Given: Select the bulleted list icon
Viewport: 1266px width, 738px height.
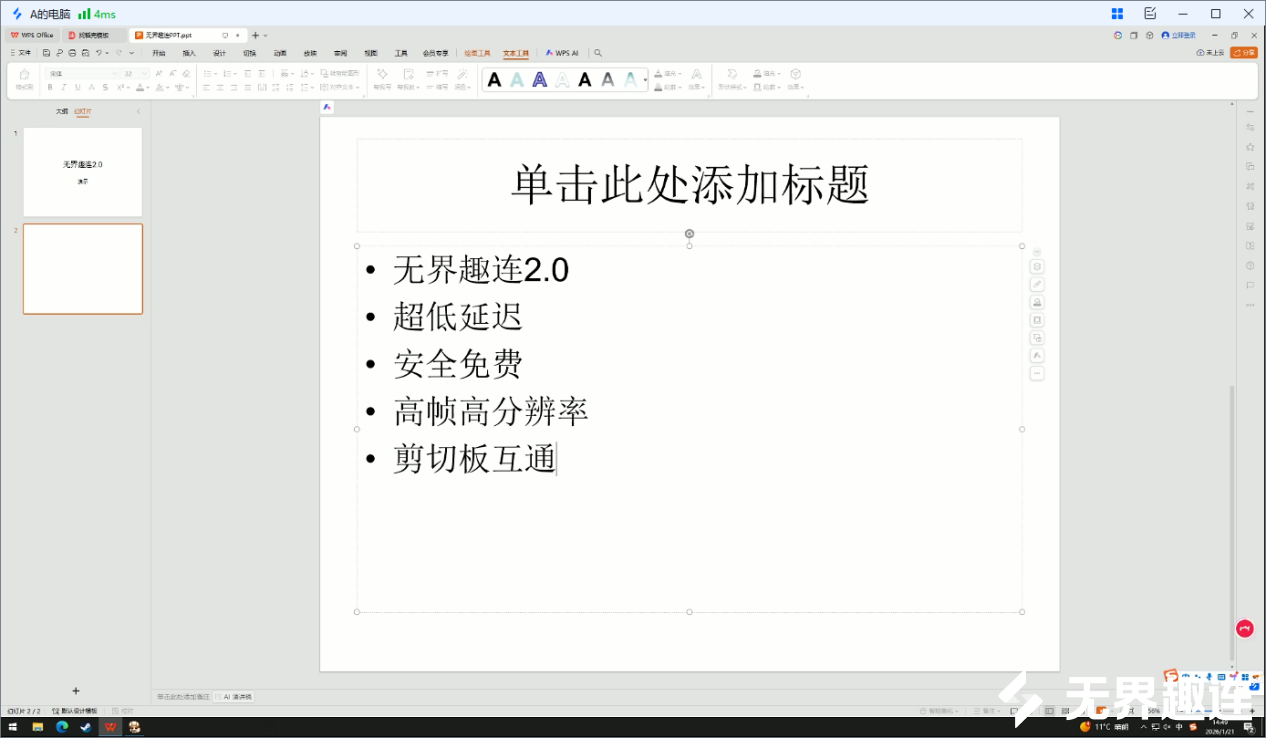Looking at the screenshot, I should pos(208,73).
